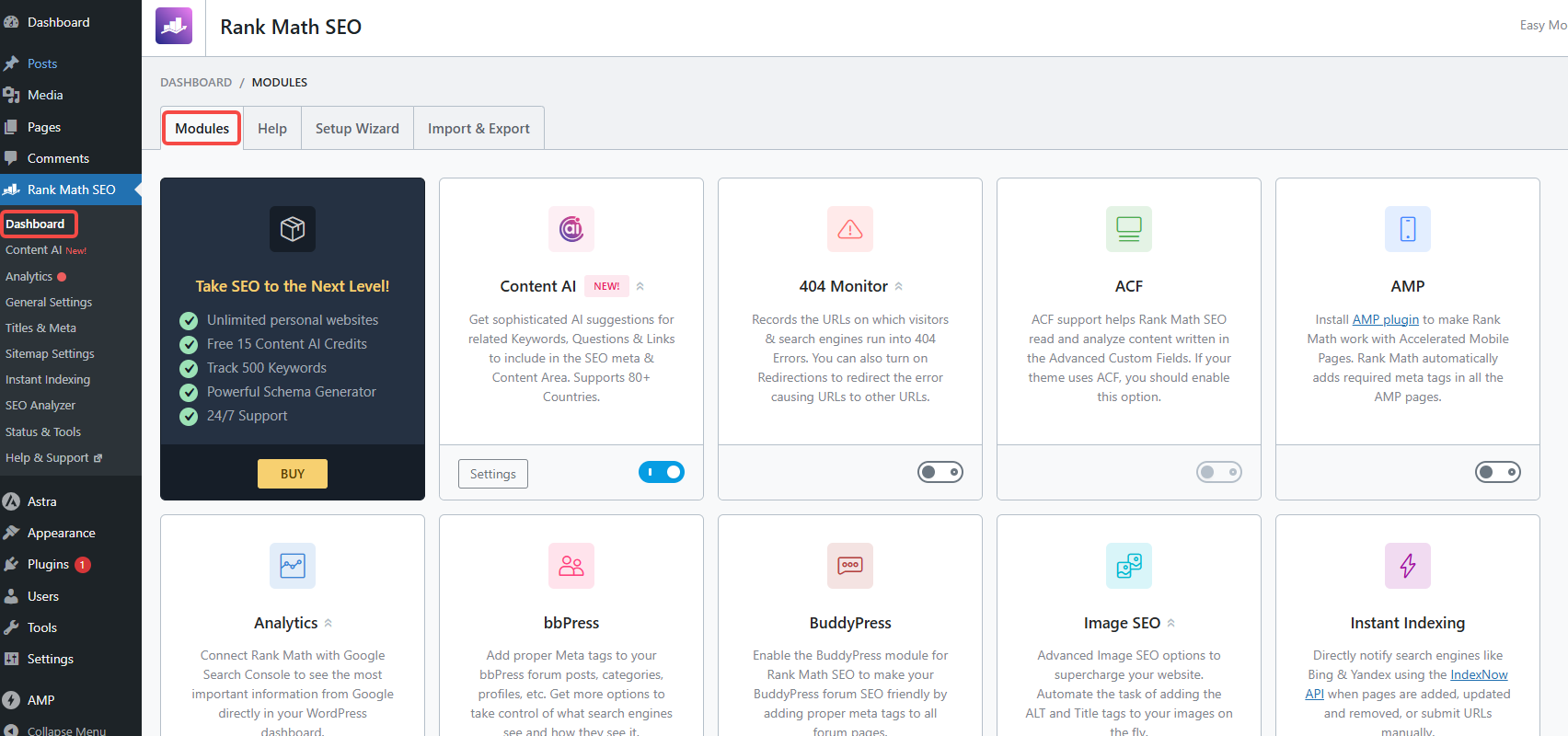Screen dimensions: 1568x736
Task: Enable the 404 Monitor module toggle
Action: 940,472
